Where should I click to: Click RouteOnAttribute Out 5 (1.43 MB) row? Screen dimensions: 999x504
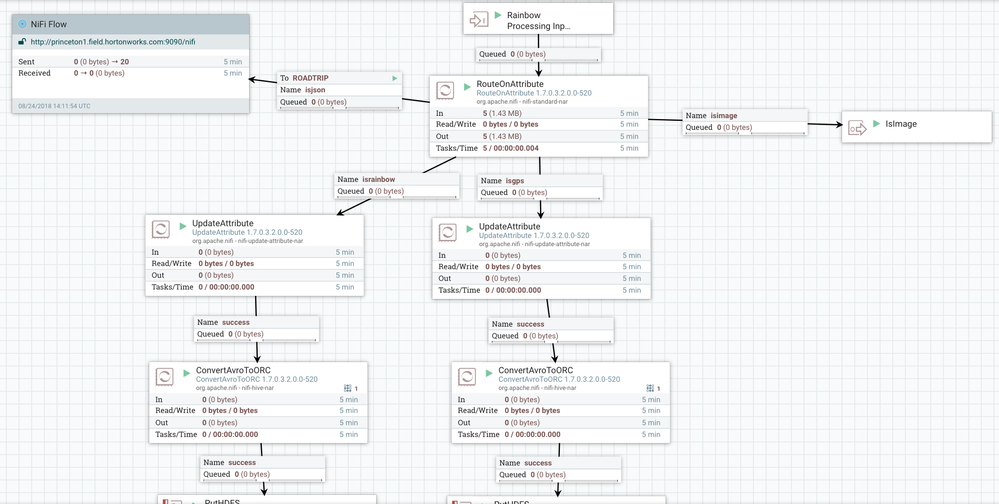click(539, 136)
